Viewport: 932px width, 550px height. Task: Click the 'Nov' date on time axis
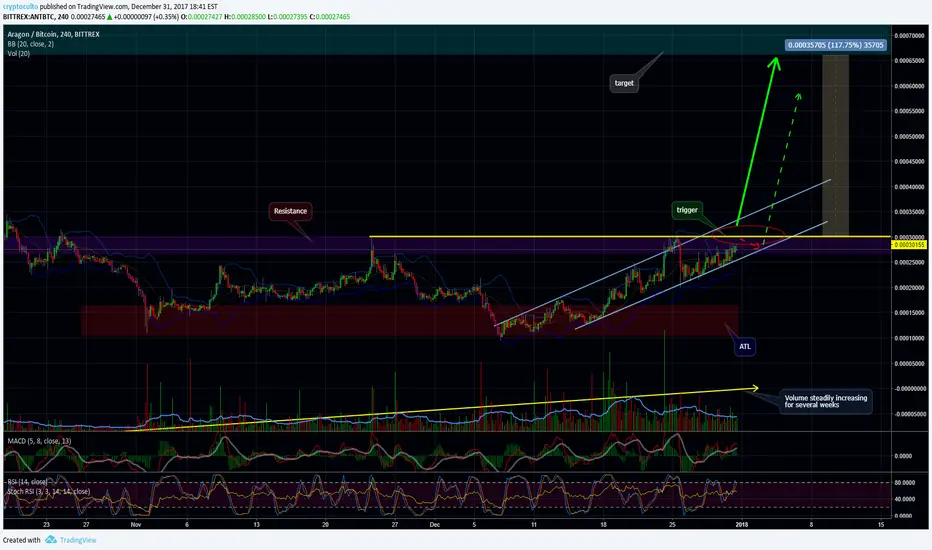136,524
